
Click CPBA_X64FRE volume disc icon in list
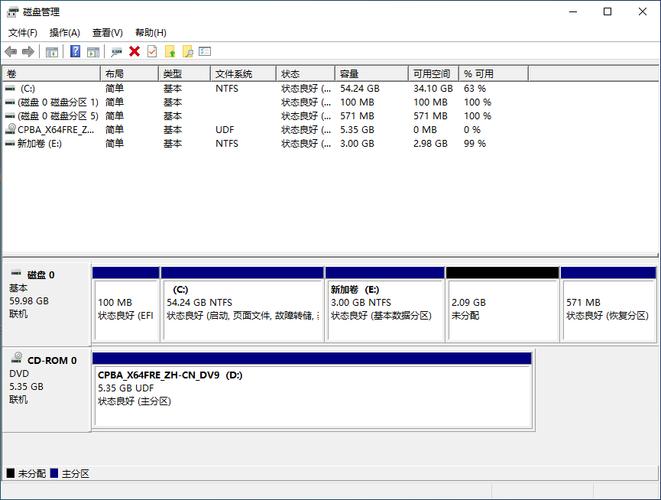coord(10,129)
